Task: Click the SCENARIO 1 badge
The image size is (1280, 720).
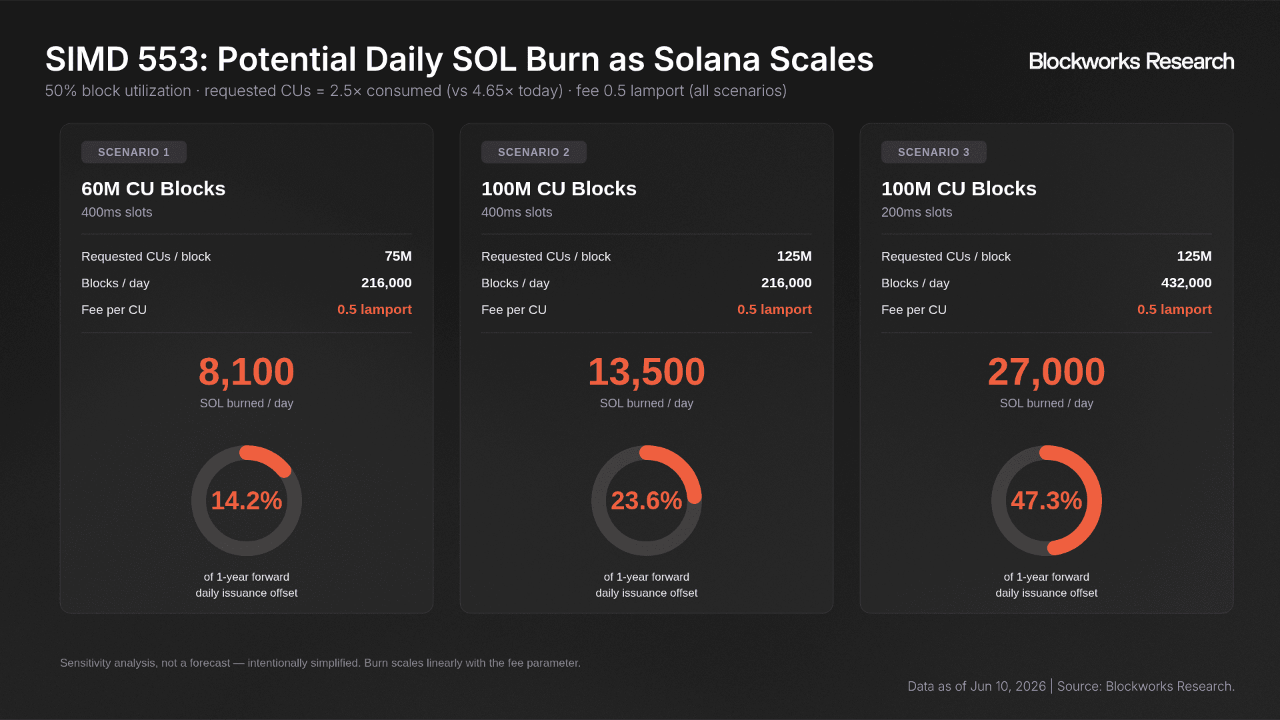Action: click(x=134, y=152)
